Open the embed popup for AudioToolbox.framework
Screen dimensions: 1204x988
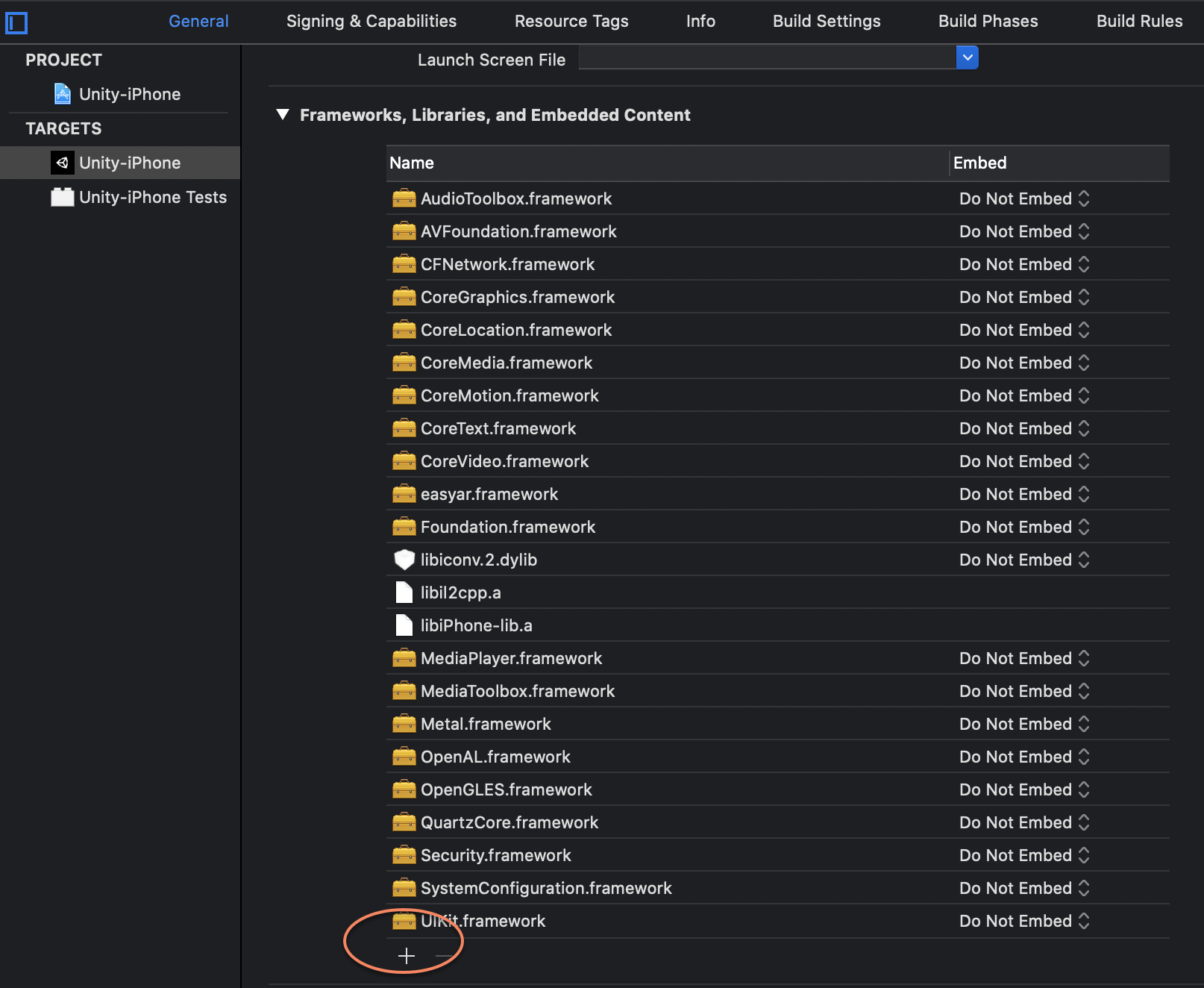click(1023, 198)
